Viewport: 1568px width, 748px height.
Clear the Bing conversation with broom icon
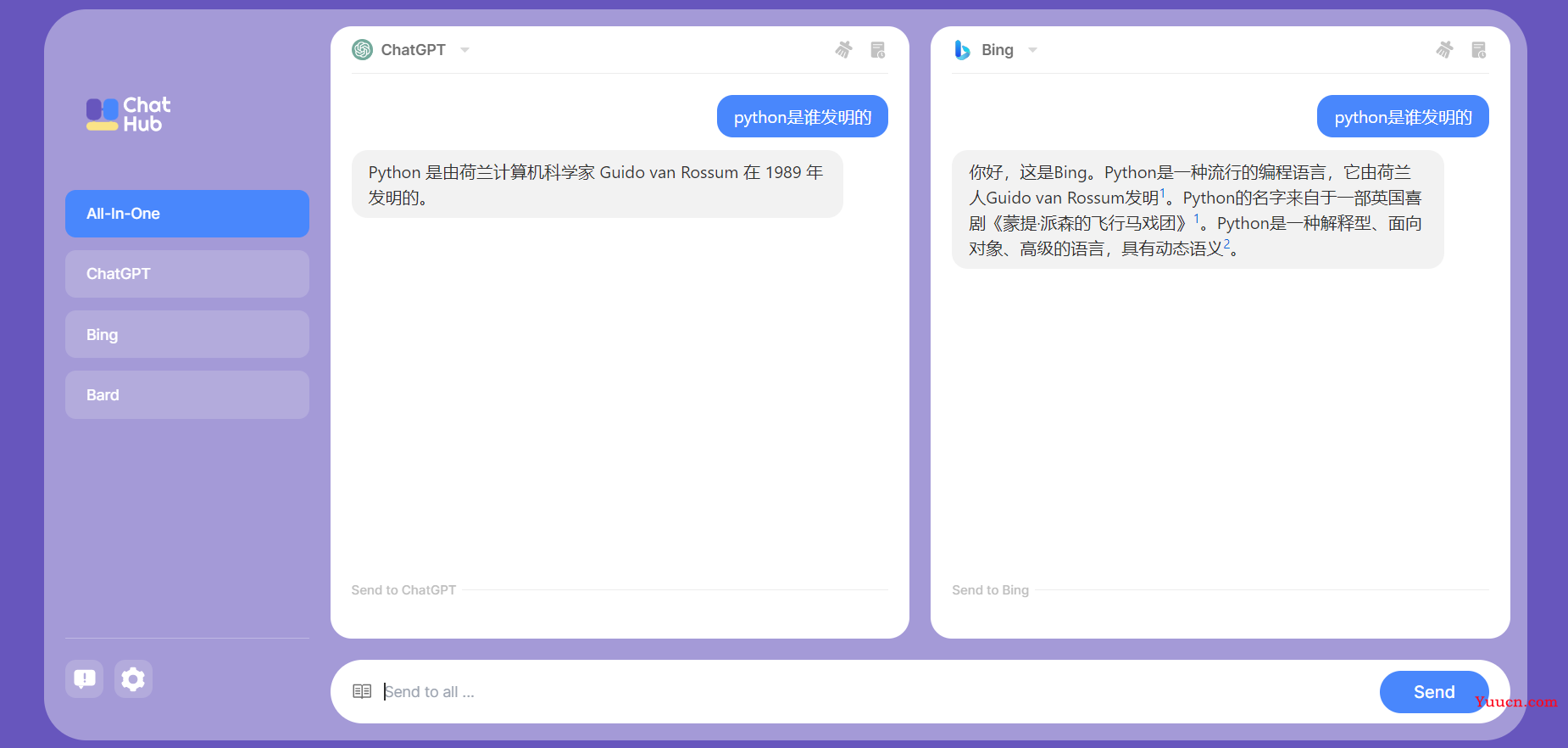pos(1444,50)
